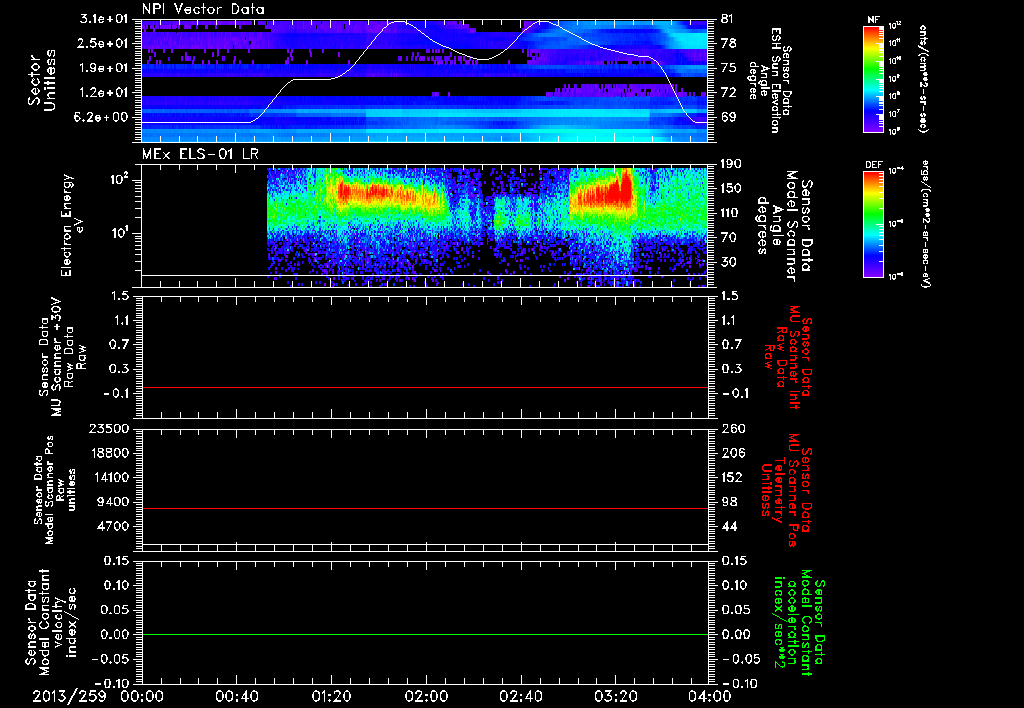Click the green "Model Constant acceleration" label
This screenshot has height=708, width=1024.
coord(799,624)
